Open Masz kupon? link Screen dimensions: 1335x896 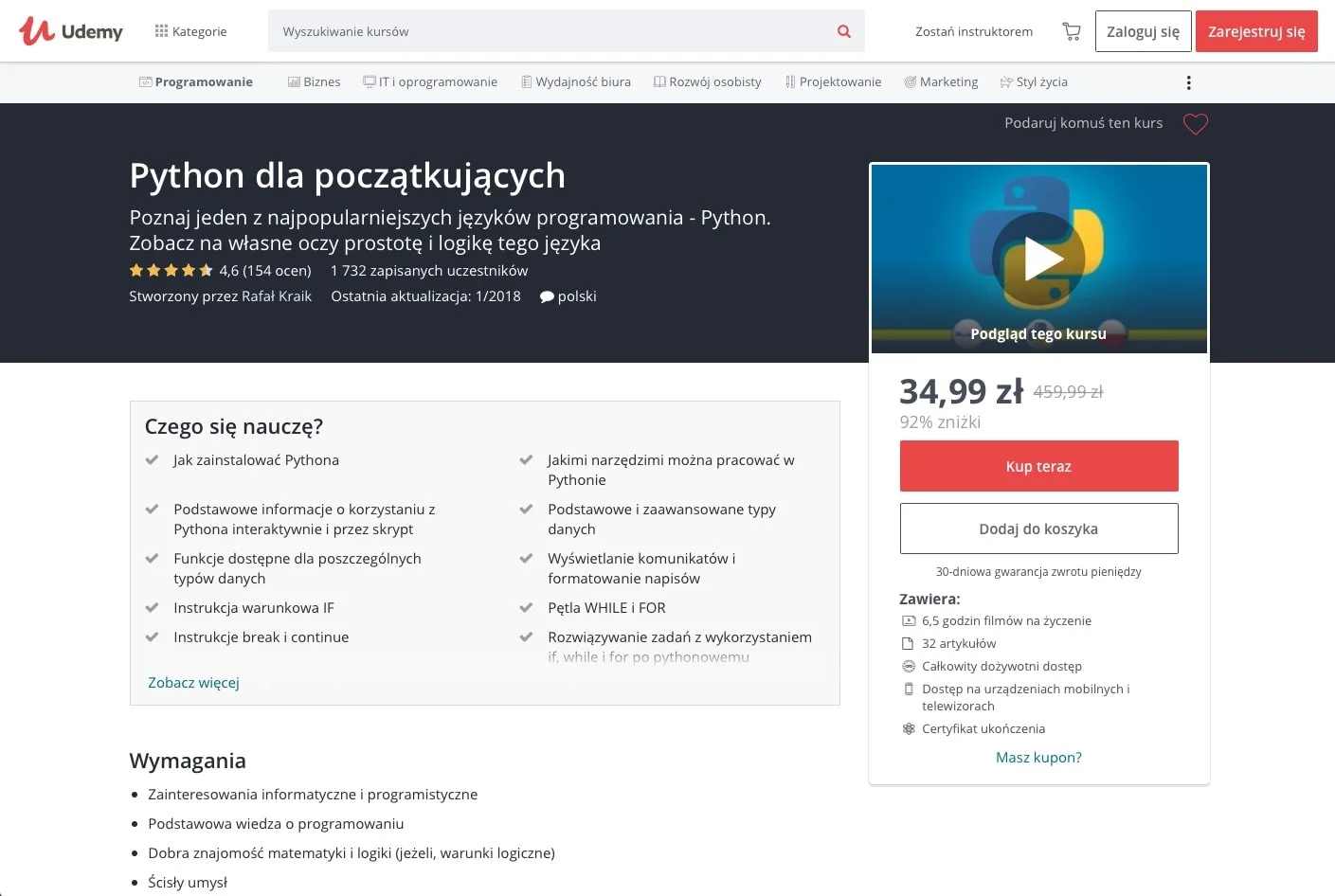coord(1038,758)
